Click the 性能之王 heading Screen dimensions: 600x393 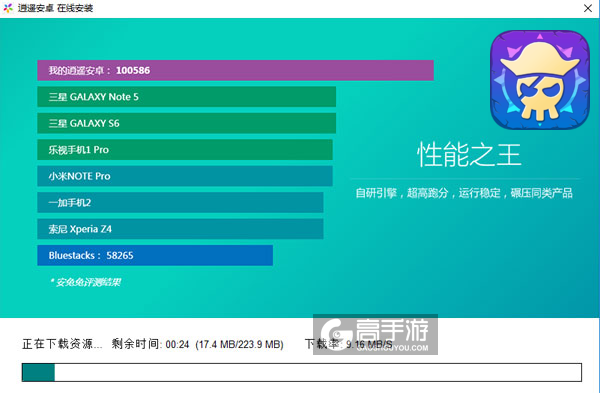469,155
